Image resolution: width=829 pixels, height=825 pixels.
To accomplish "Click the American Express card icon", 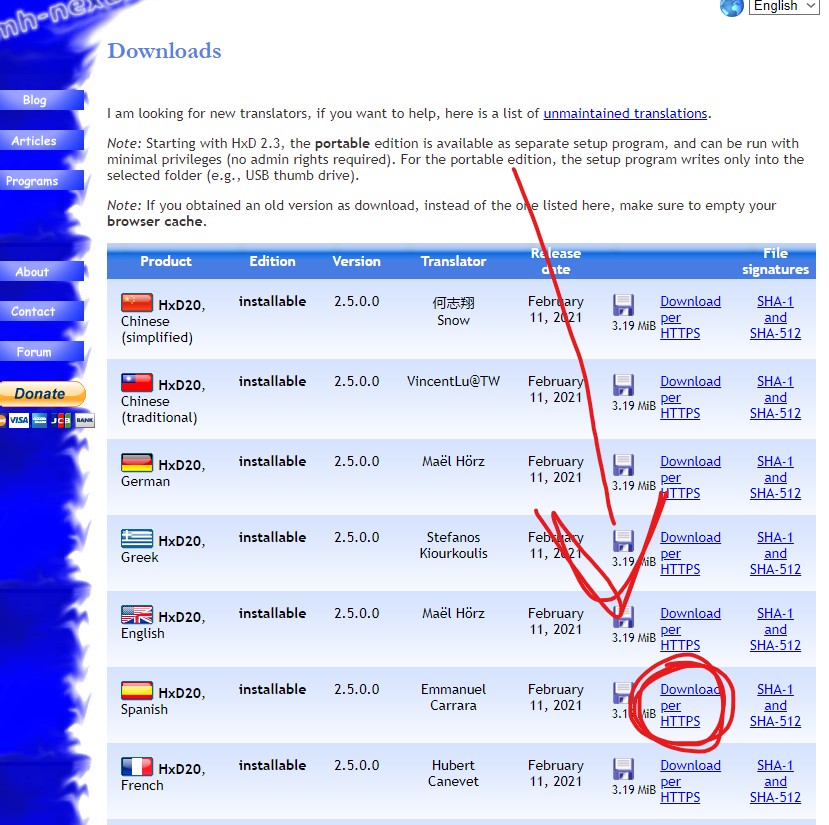I will tap(40, 420).
